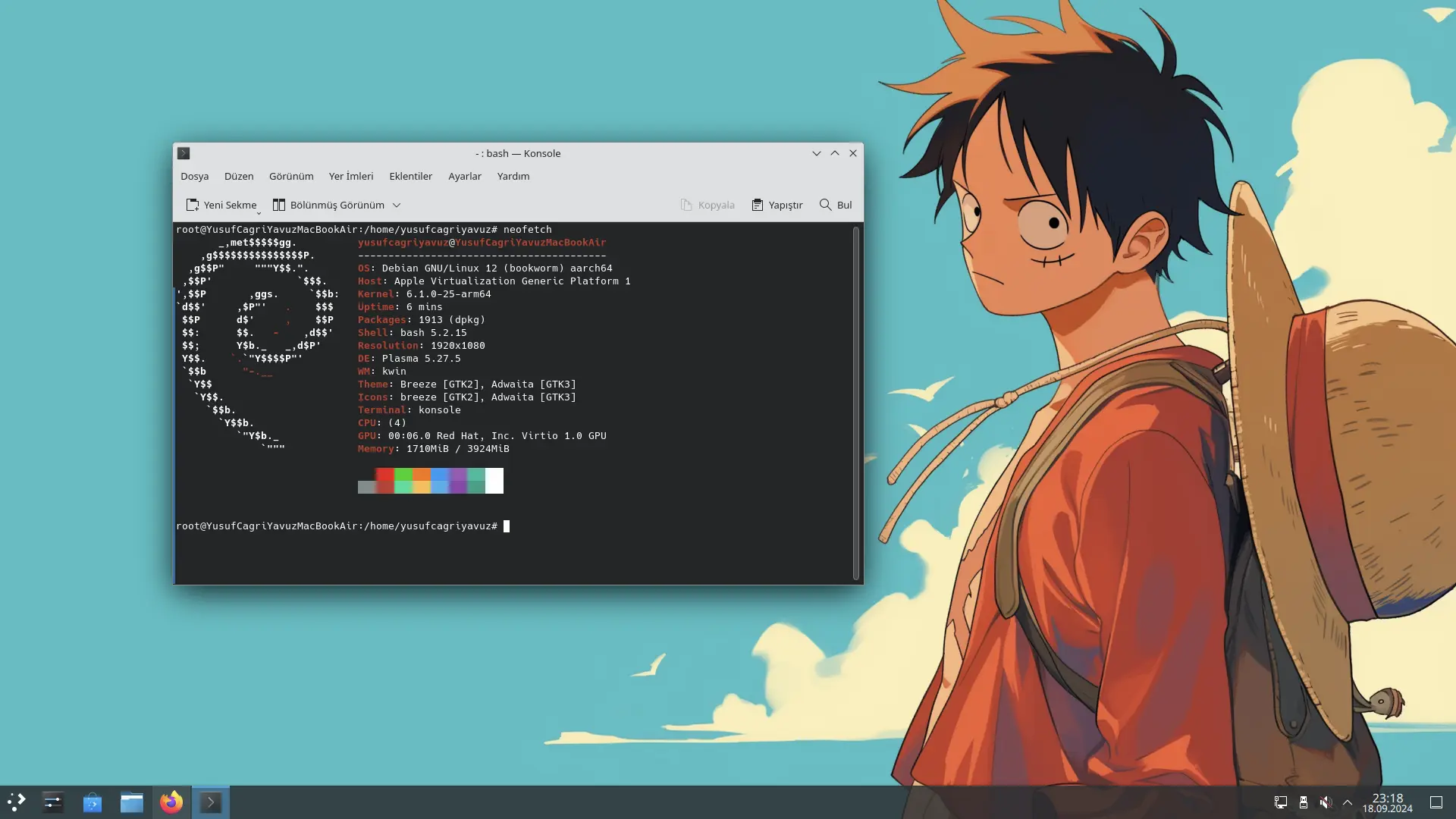Image resolution: width=1456 pixels, height=819 pixels.
Task: Open the Dolphin file manager
Action: [132, 802]
